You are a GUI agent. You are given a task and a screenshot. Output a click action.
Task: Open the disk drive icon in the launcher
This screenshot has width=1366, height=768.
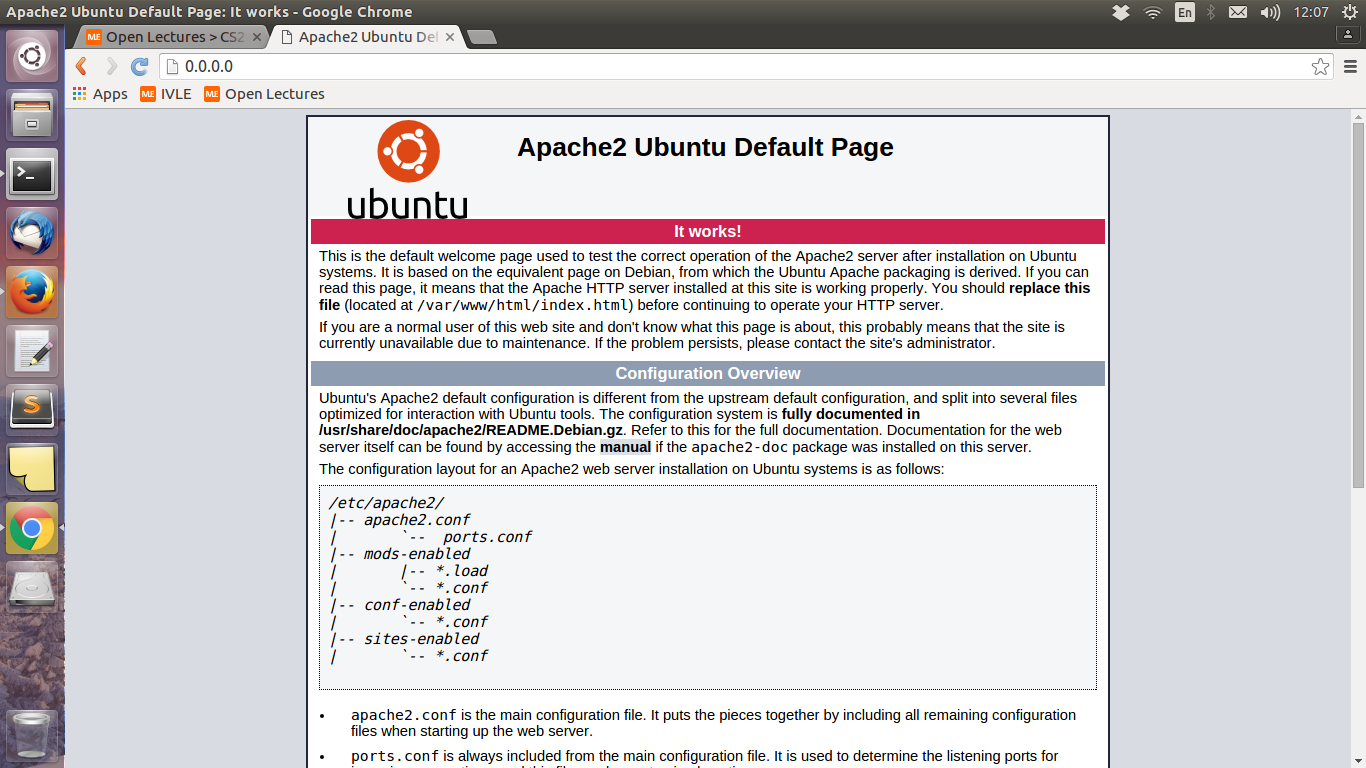32,587
